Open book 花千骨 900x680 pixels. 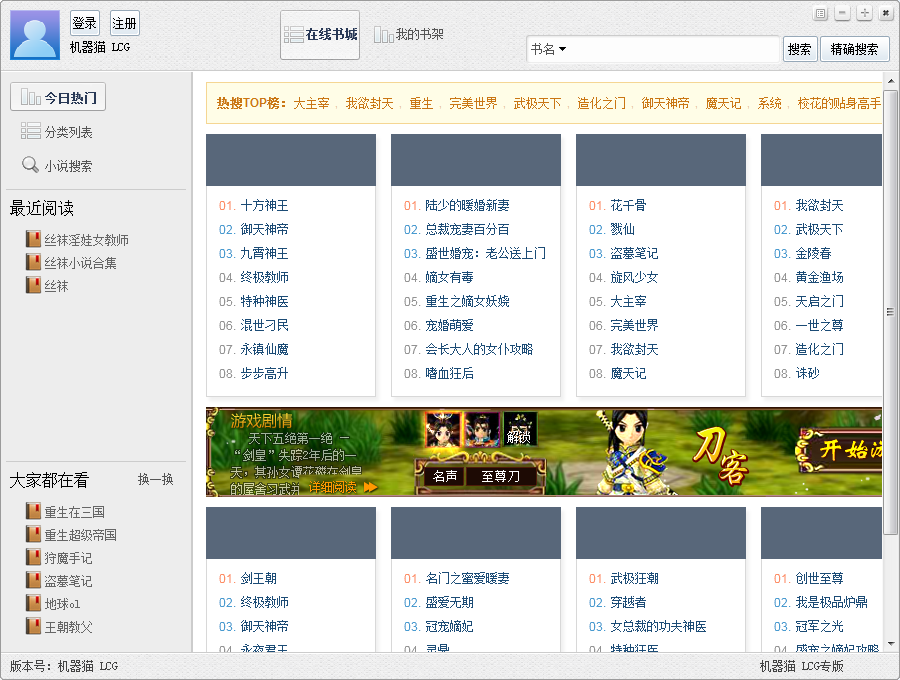click(628, 205)
